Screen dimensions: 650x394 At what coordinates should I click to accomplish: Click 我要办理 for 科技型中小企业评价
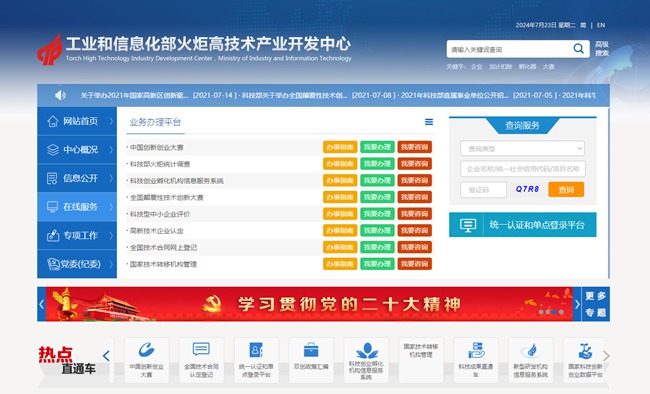(x=377, y=214)
